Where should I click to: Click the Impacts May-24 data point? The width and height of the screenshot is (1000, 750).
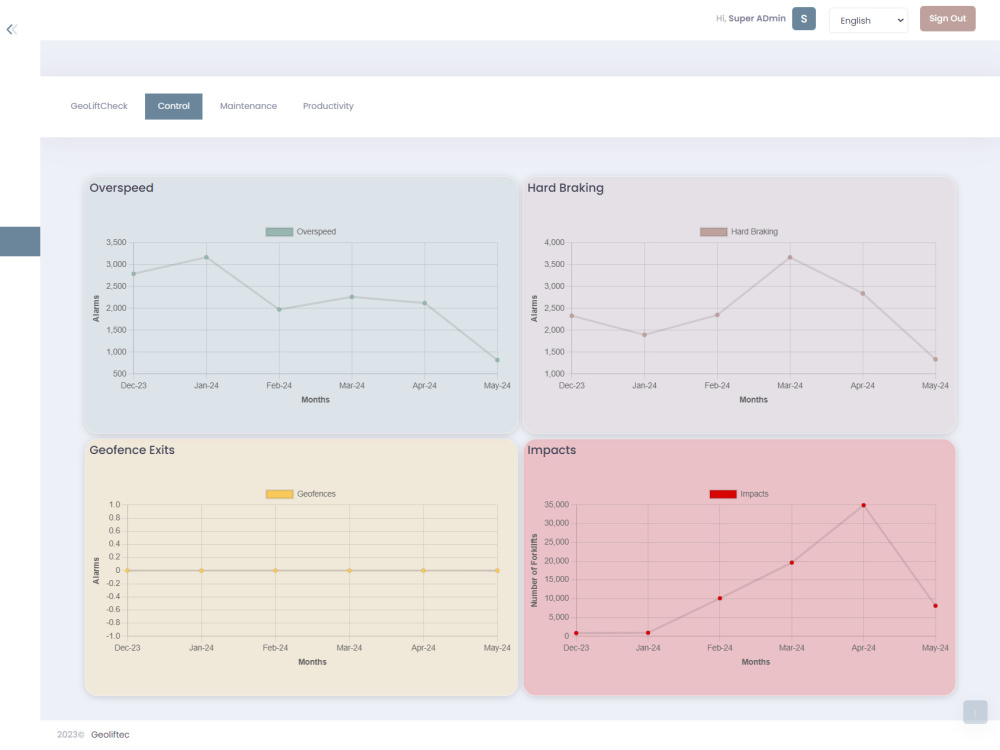pyautogui.click(x=936, y=606)
